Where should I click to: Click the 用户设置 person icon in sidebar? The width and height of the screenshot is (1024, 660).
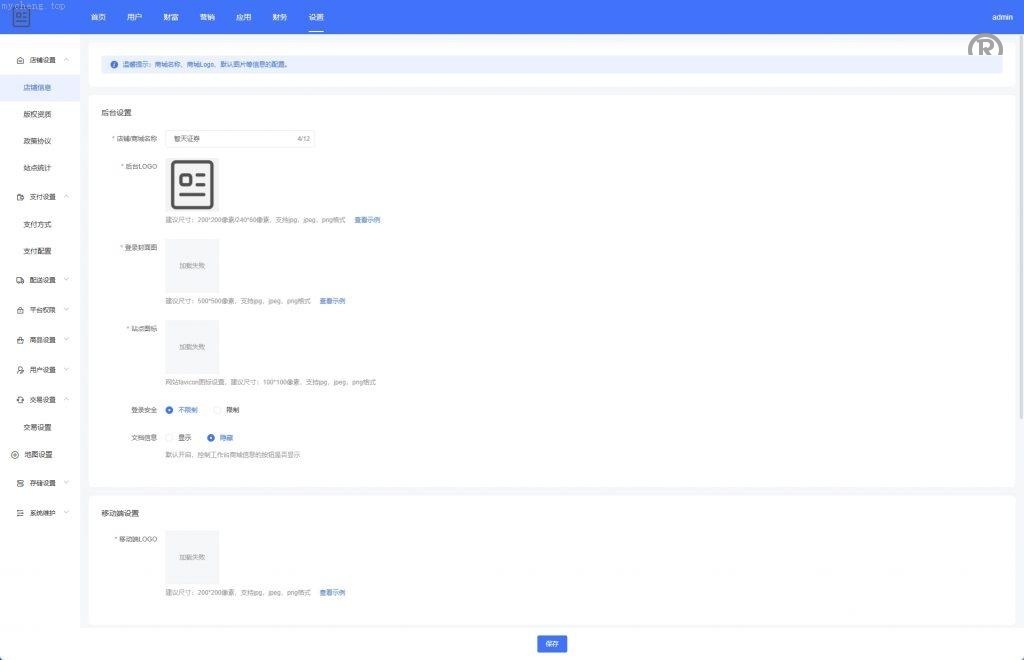click(20, 370)
